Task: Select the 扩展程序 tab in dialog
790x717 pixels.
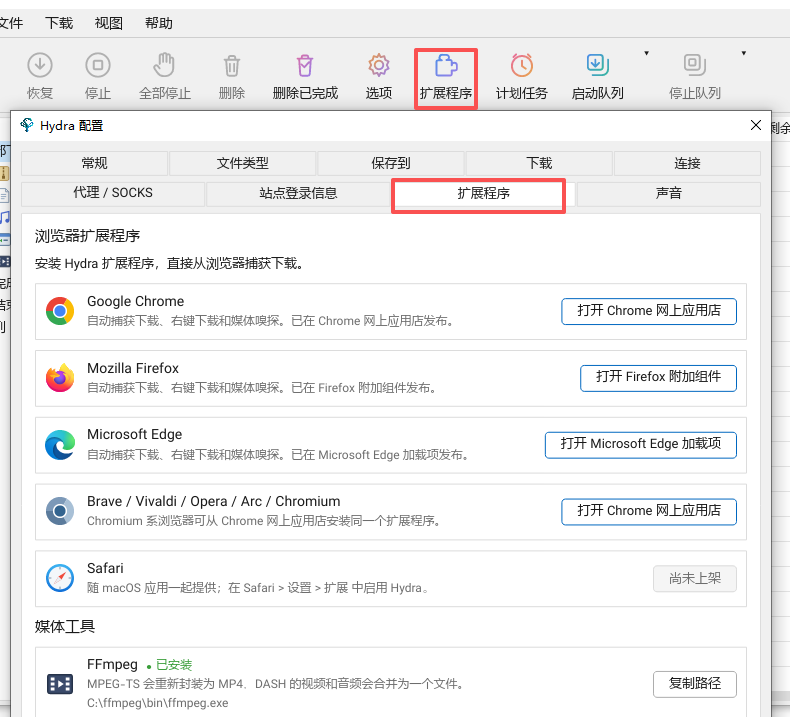Action: click(x=483, y=193)
